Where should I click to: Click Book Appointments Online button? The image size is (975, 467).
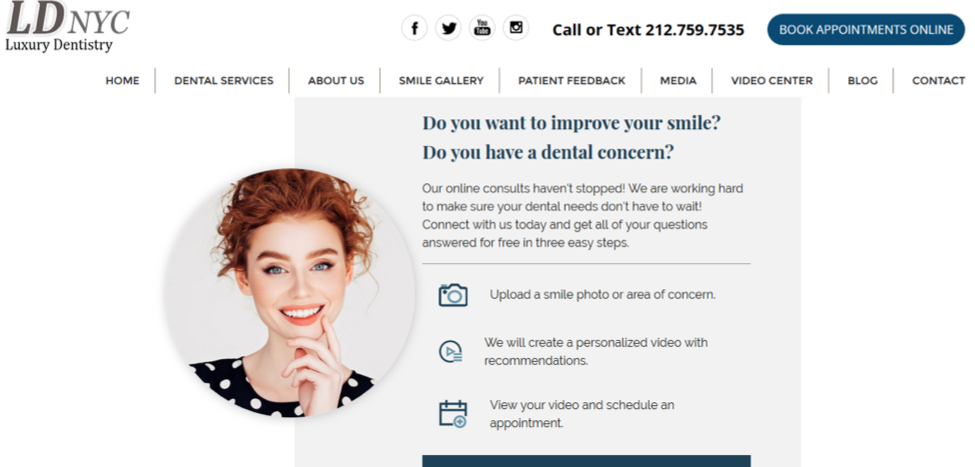pos(866,29)
